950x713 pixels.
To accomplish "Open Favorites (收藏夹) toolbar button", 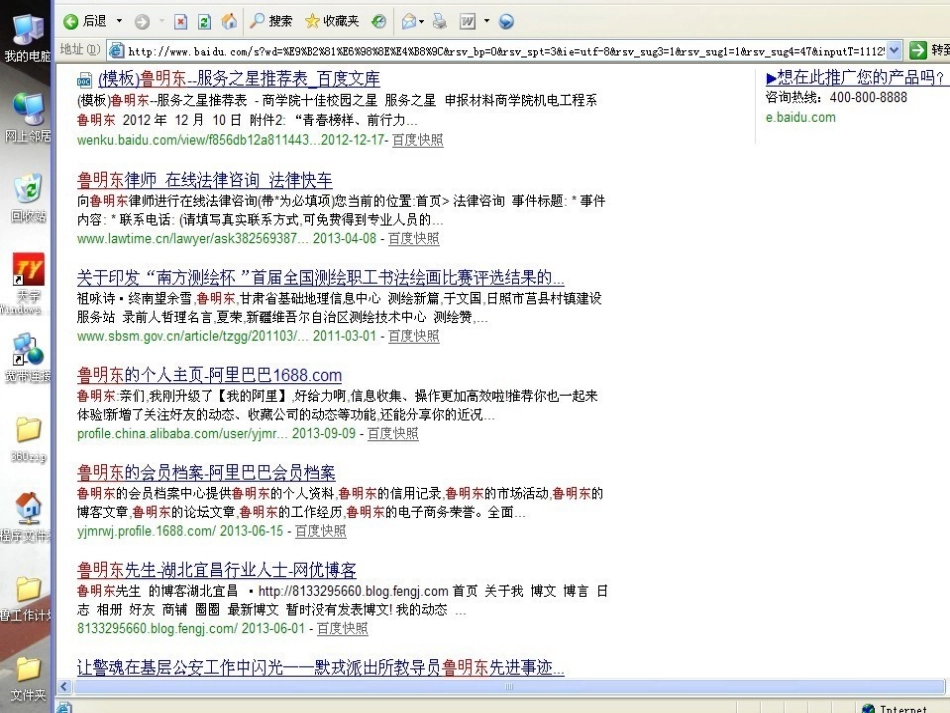I will click(332, 21).
